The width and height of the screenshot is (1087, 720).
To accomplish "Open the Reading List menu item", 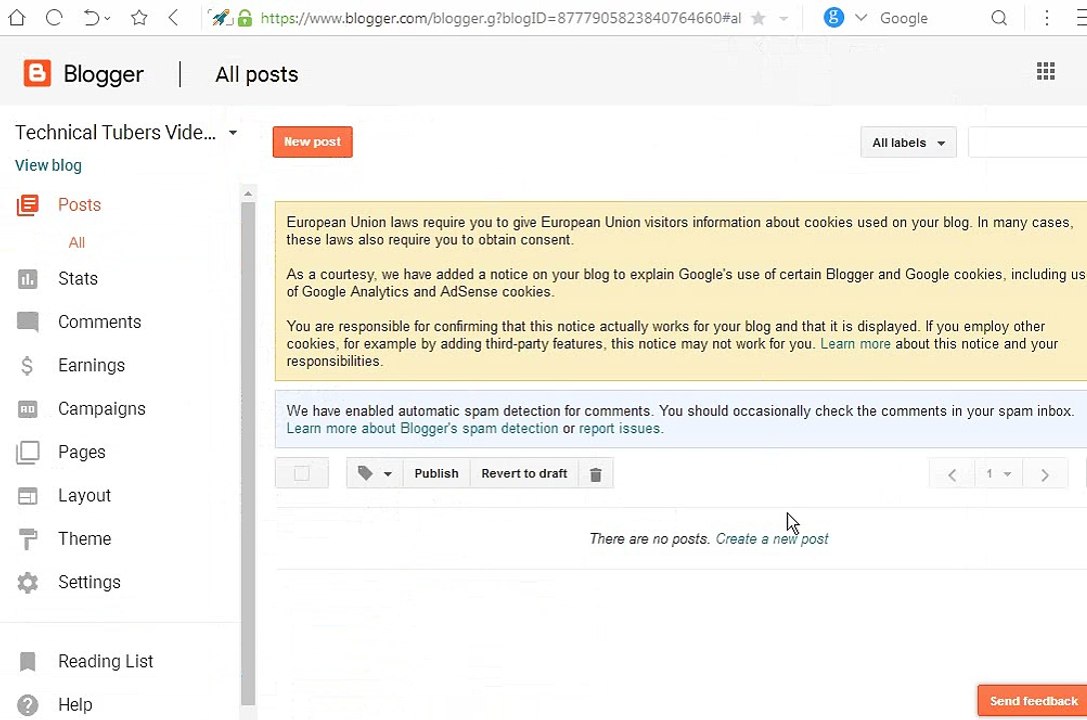I will pos(105,661).
